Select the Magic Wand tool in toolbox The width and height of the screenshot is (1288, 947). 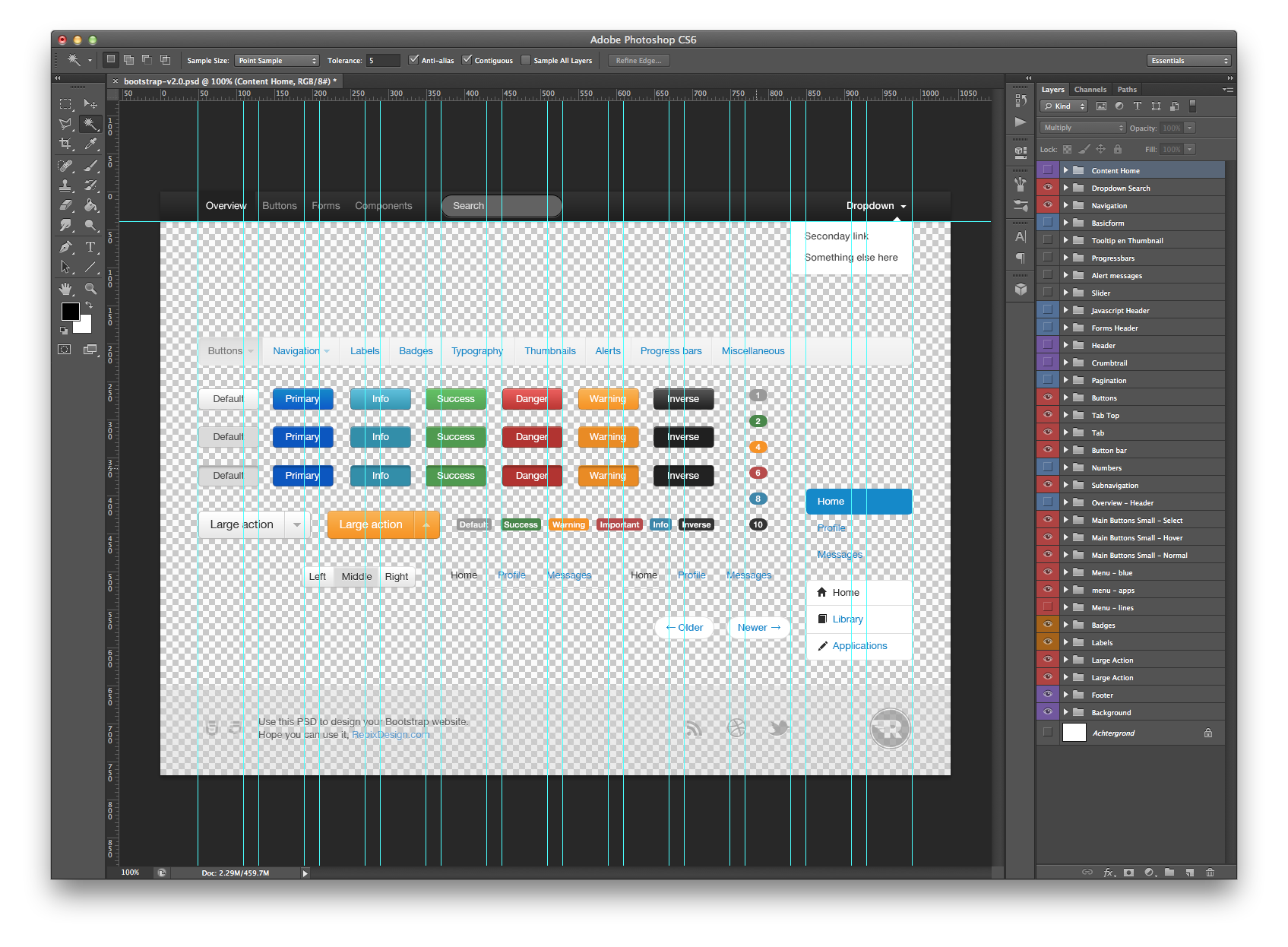[x=90, y=123]
